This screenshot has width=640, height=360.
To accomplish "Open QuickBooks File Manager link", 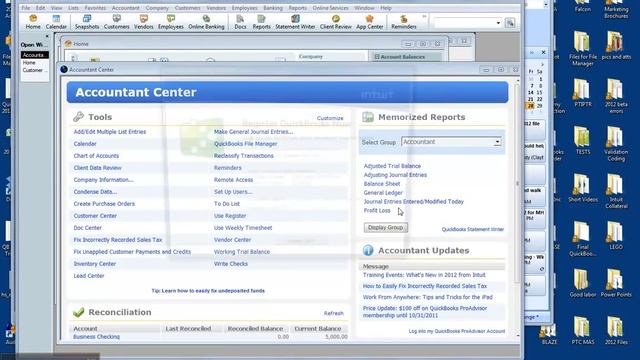I will [245, 144].
